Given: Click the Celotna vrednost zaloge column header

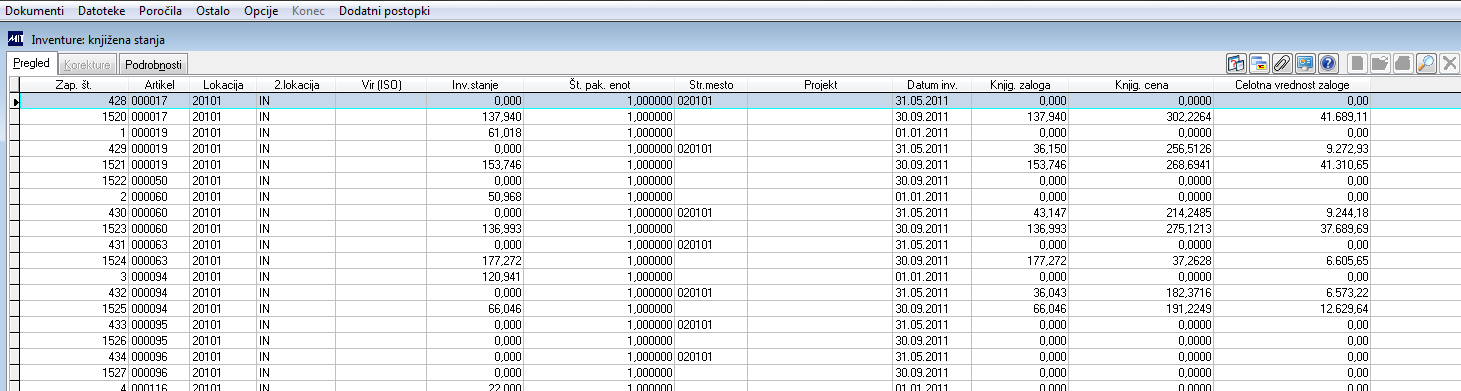Looking at the screenshot, I should 1293,85.
